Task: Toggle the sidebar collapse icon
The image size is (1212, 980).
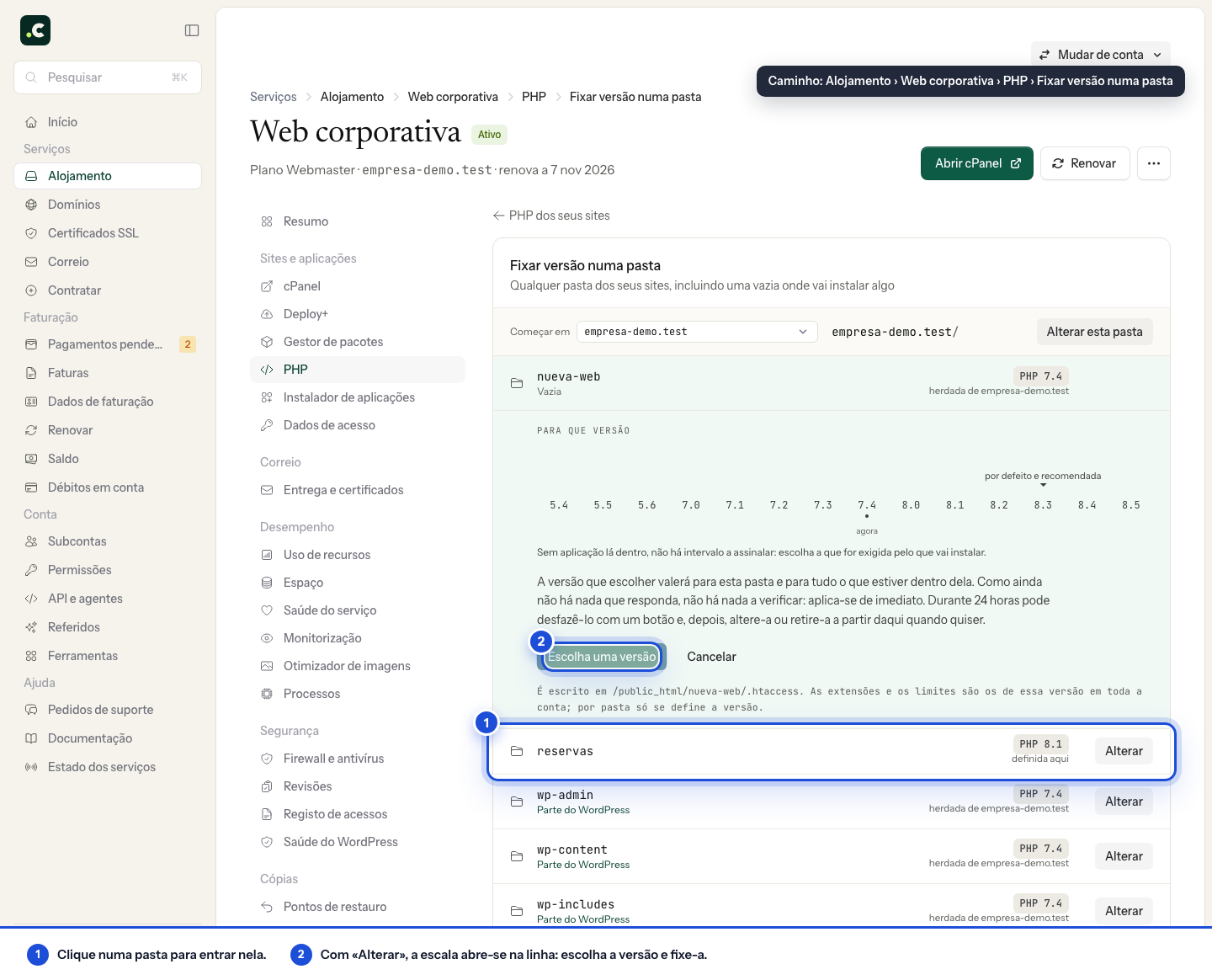Action: tap(192, 30)
